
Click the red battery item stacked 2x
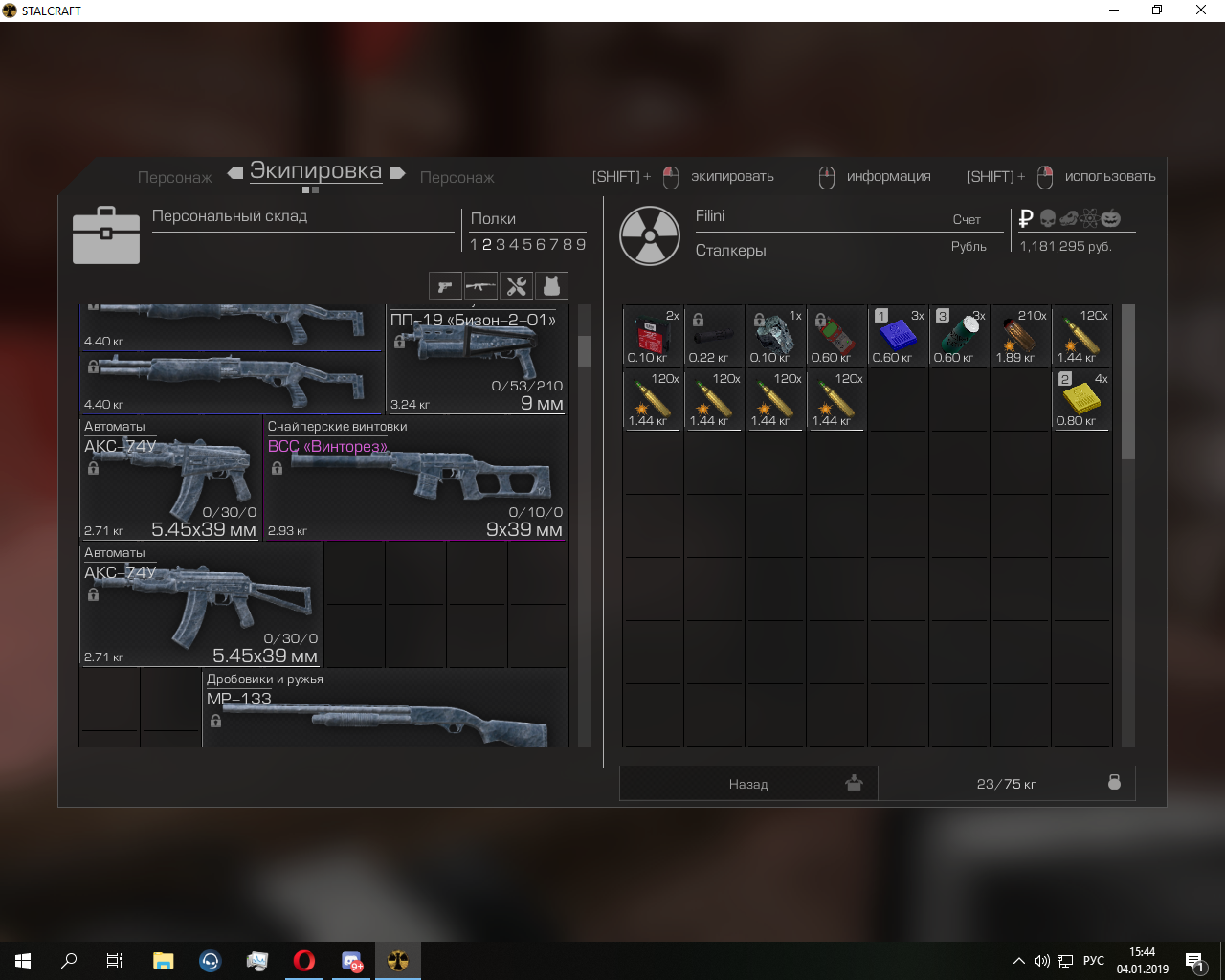tap(653, 336)
